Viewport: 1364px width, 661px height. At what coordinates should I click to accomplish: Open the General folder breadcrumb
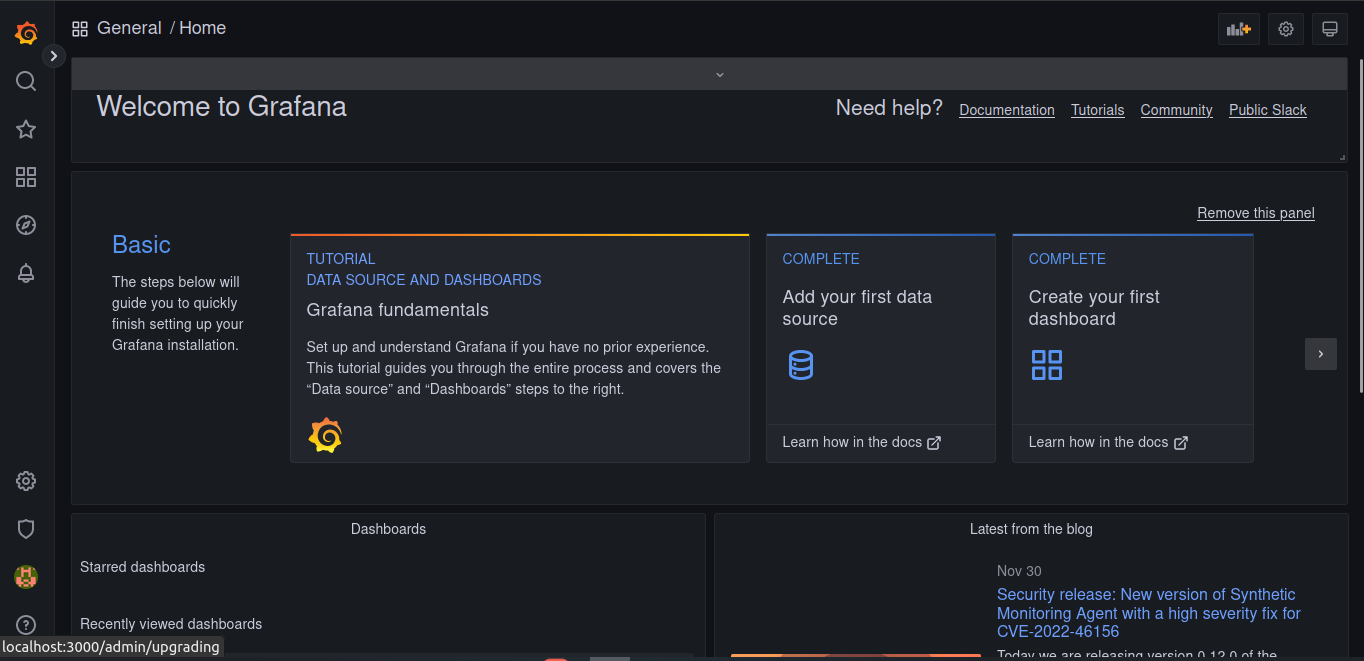(129, 28)
